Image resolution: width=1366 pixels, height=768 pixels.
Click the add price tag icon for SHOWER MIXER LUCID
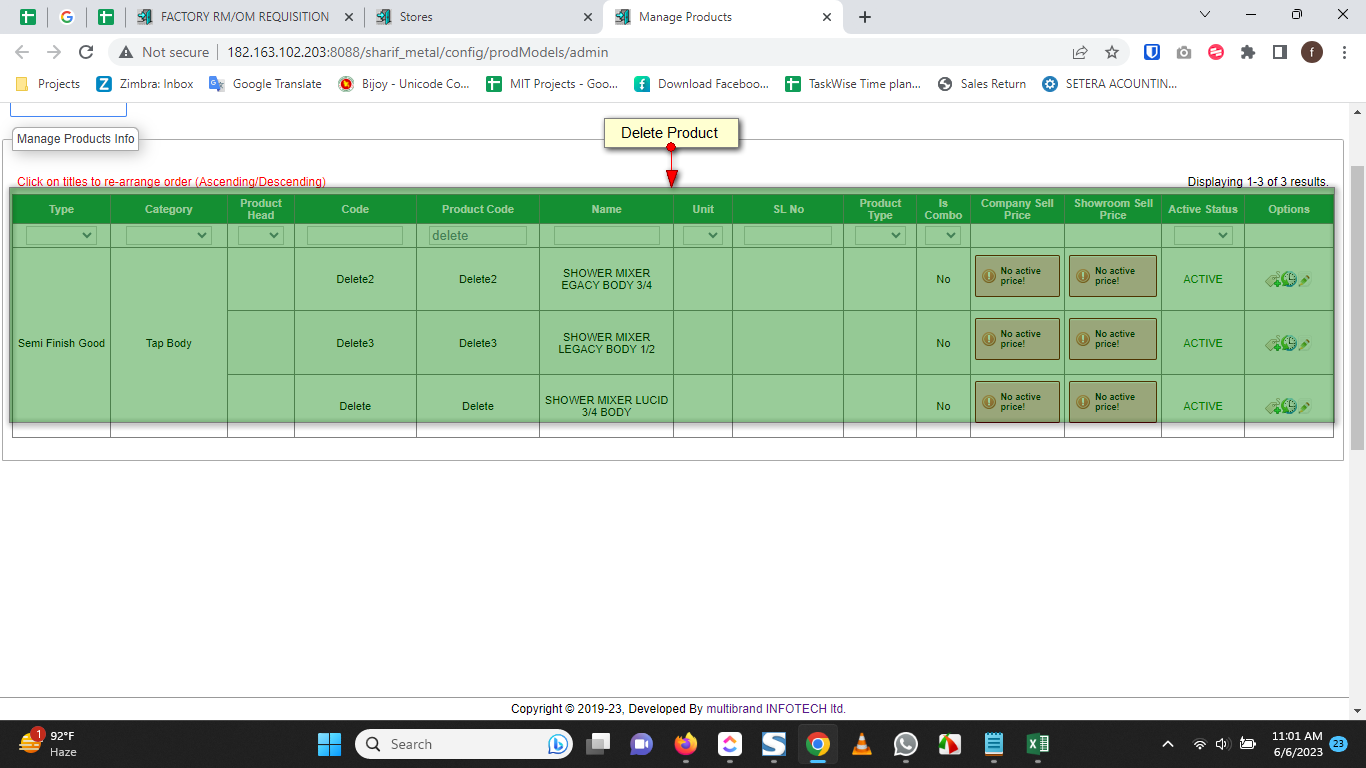pos(1274,407)
